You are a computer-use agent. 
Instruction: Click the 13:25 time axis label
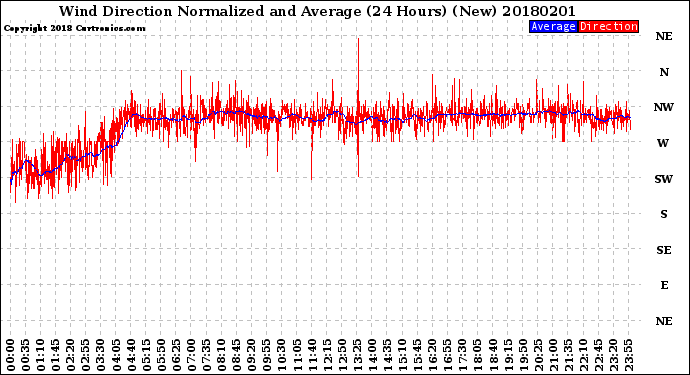tap(357, 355)
